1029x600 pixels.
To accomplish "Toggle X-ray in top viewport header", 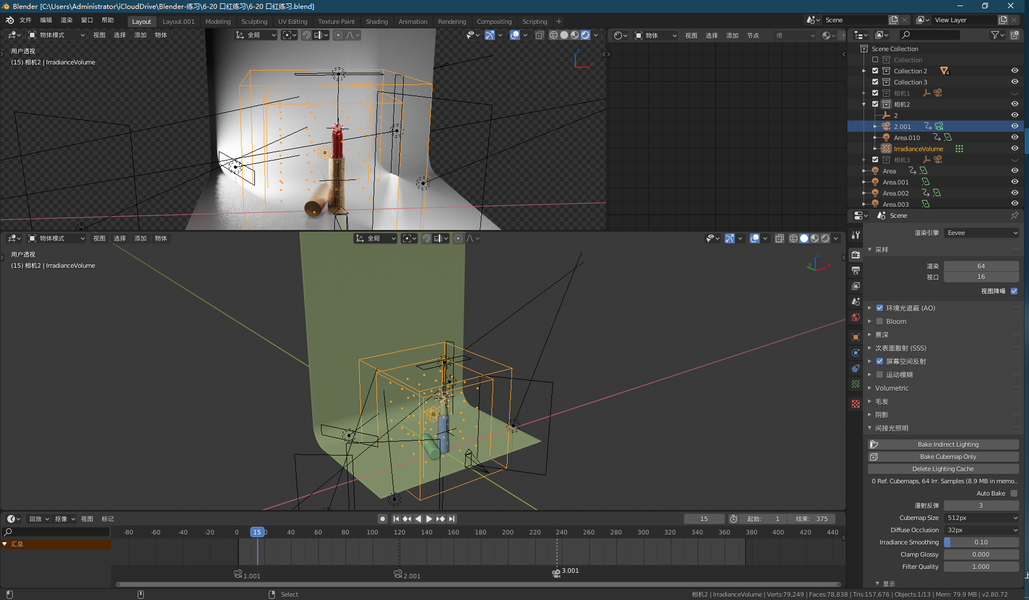I will (x=539, y=35).
